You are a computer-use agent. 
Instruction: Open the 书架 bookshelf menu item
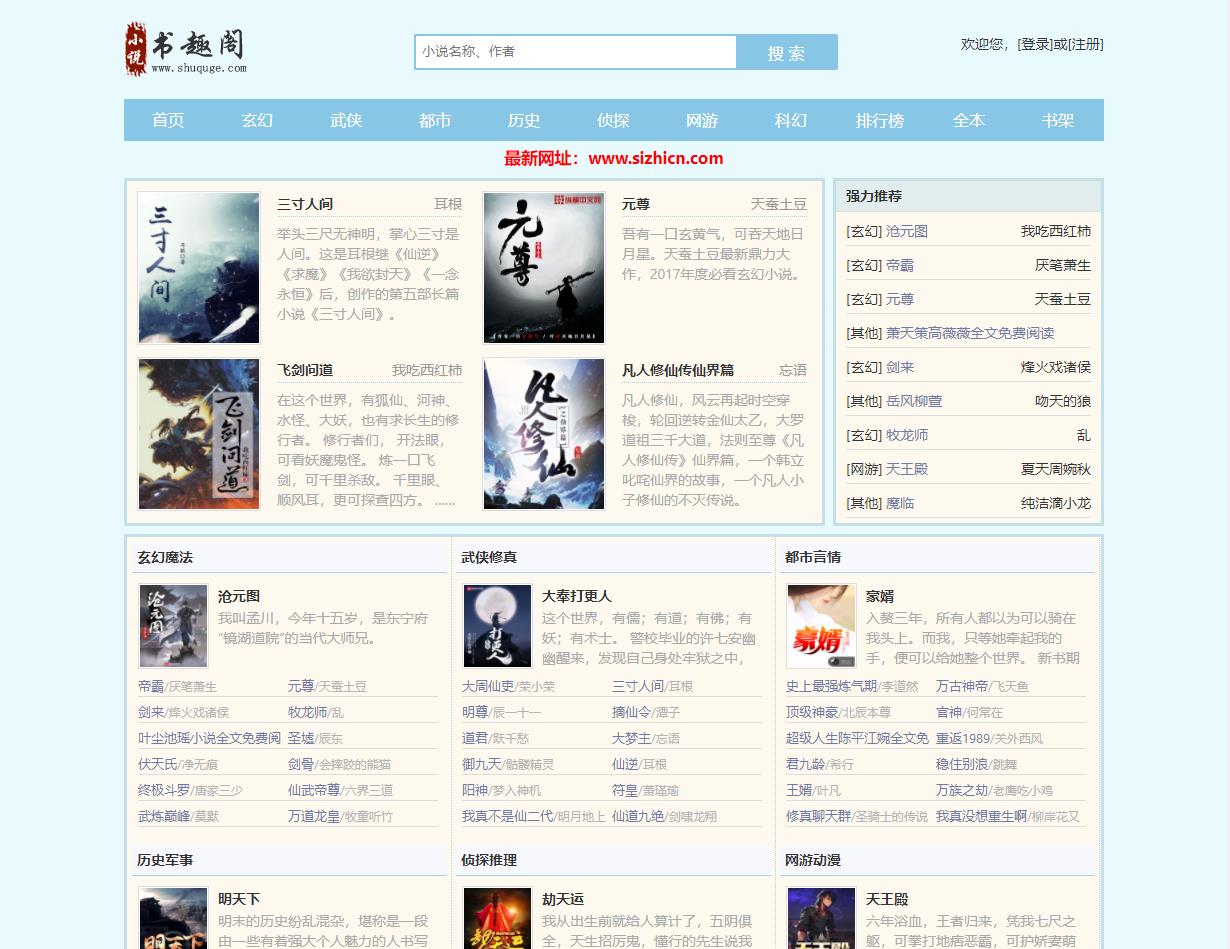pyautogui.click(x=1057, y=120)
